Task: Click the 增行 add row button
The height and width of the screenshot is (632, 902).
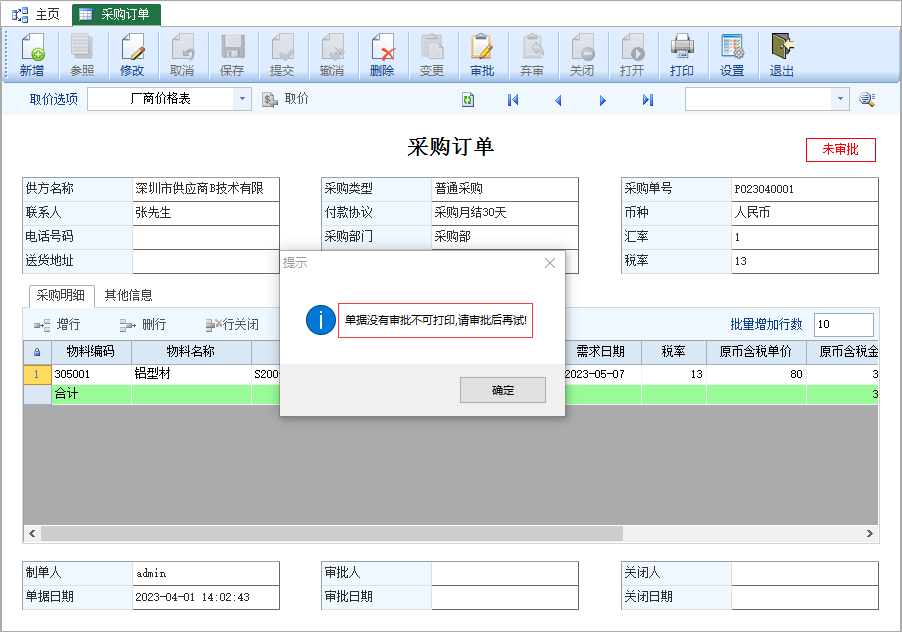Action: 57,324
